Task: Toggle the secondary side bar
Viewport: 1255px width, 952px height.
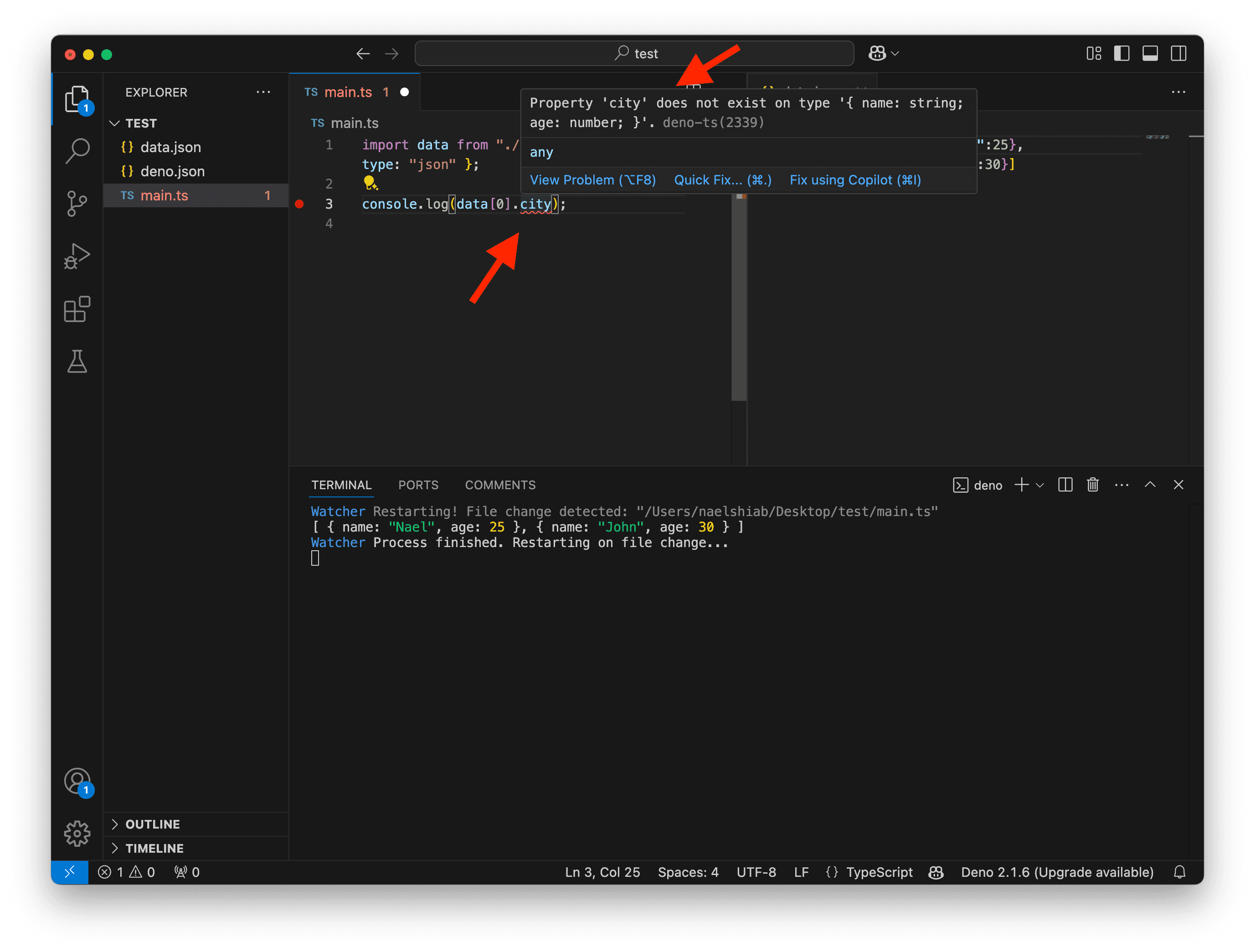Action: [1178, 53]
